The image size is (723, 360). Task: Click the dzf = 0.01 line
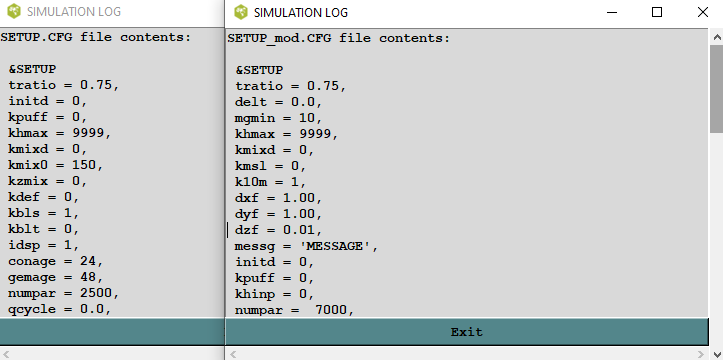point(278,230)
